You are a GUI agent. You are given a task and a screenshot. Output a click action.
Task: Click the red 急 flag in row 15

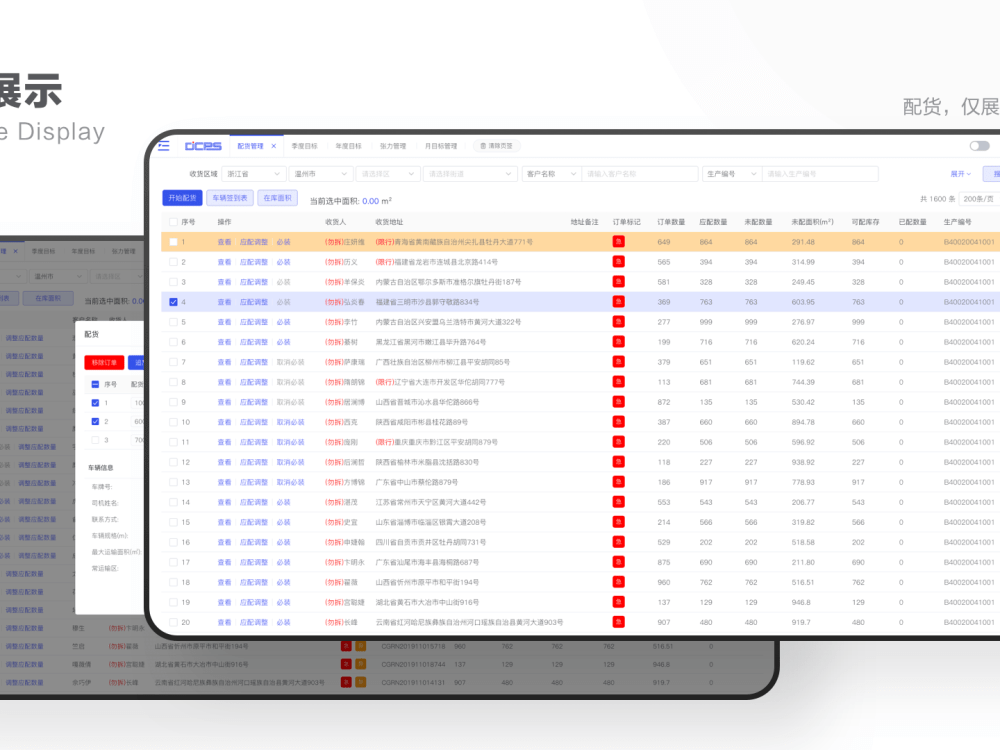tap(618, 522)
